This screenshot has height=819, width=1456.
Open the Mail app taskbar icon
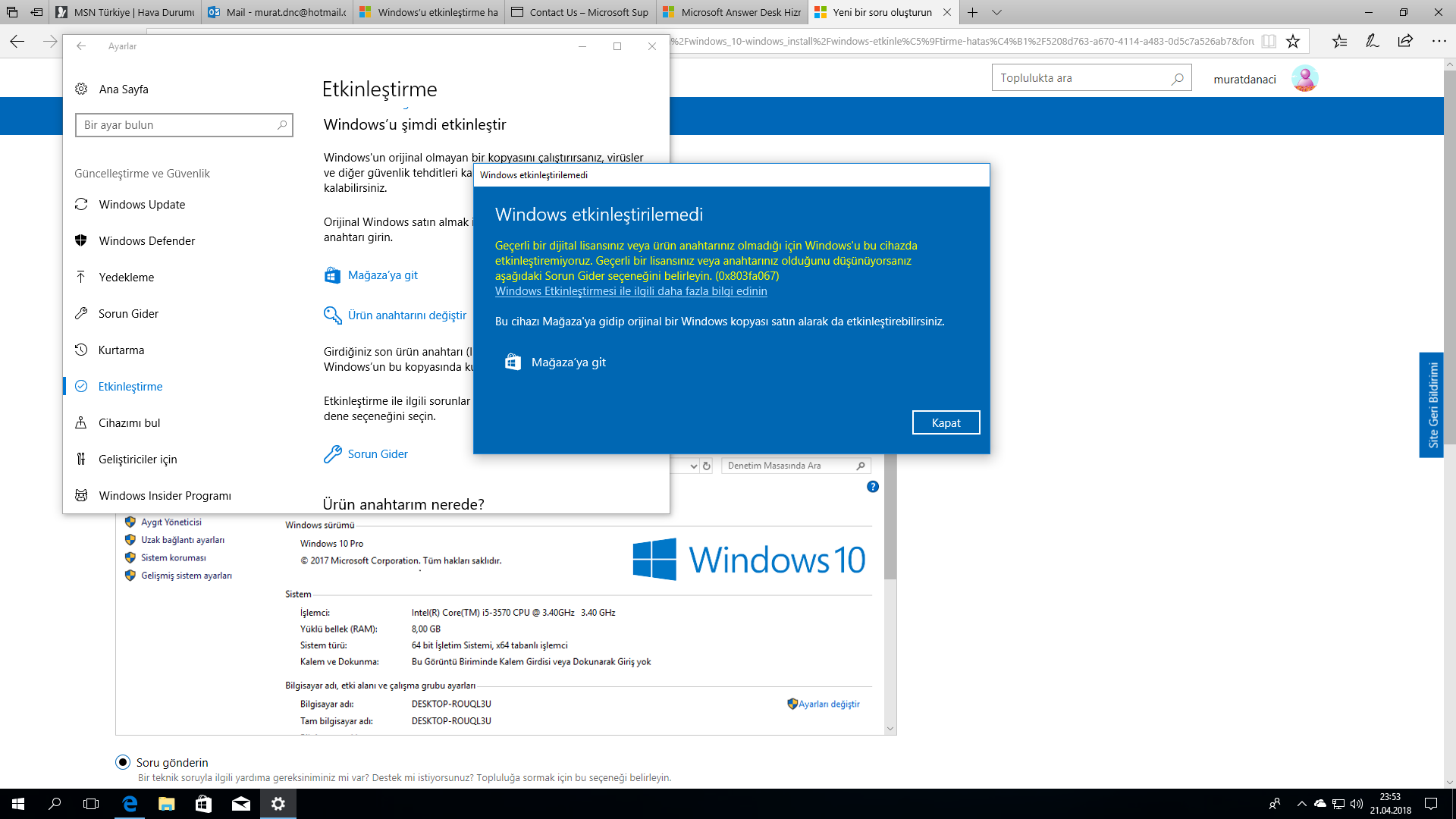pos(240,804)
